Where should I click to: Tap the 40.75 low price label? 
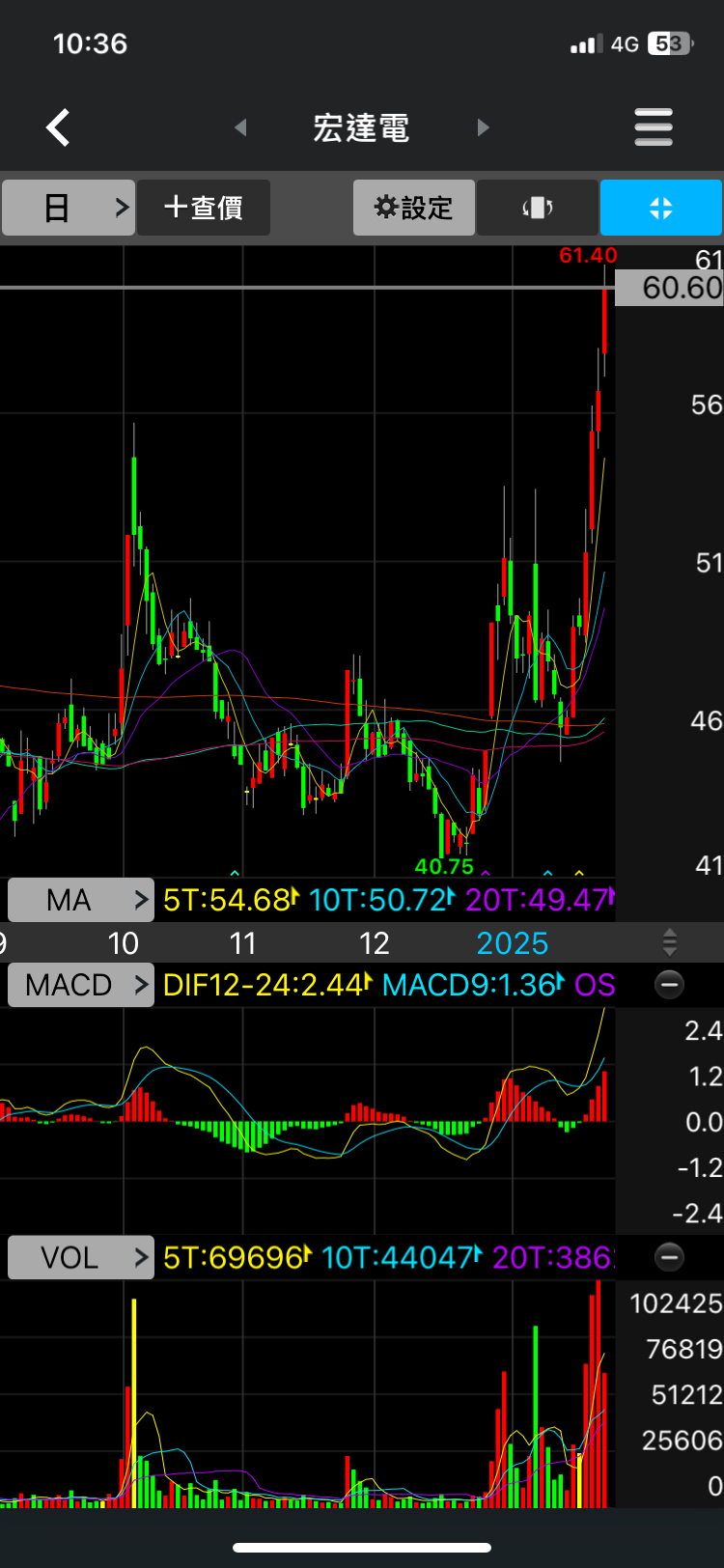(444, 866)
